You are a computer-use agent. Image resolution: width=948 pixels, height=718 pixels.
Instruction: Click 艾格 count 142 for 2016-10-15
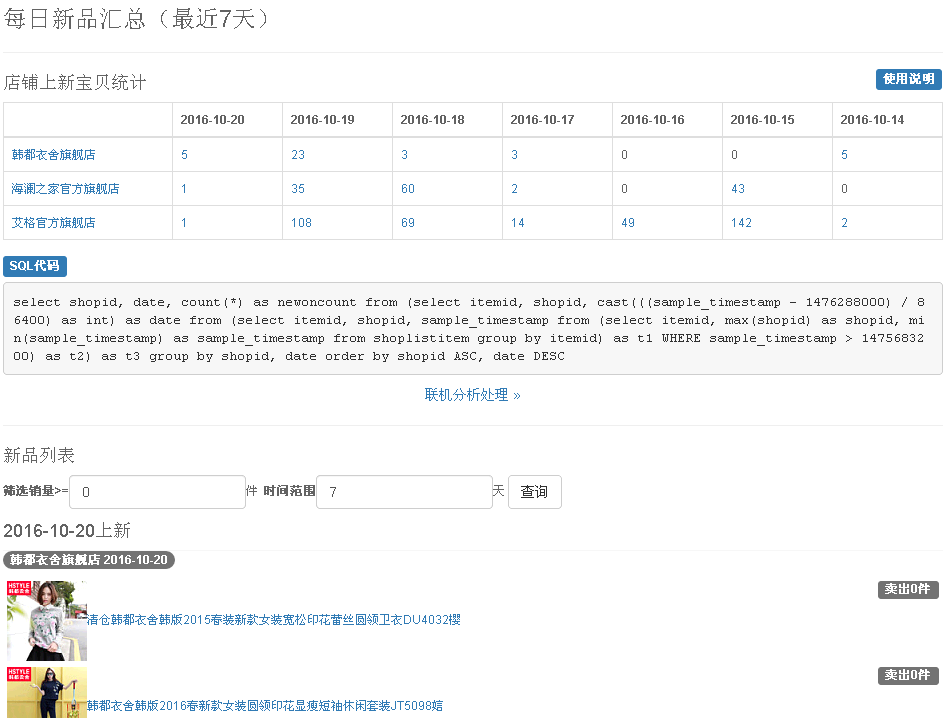pyautogui.click(x=741, y=222)
